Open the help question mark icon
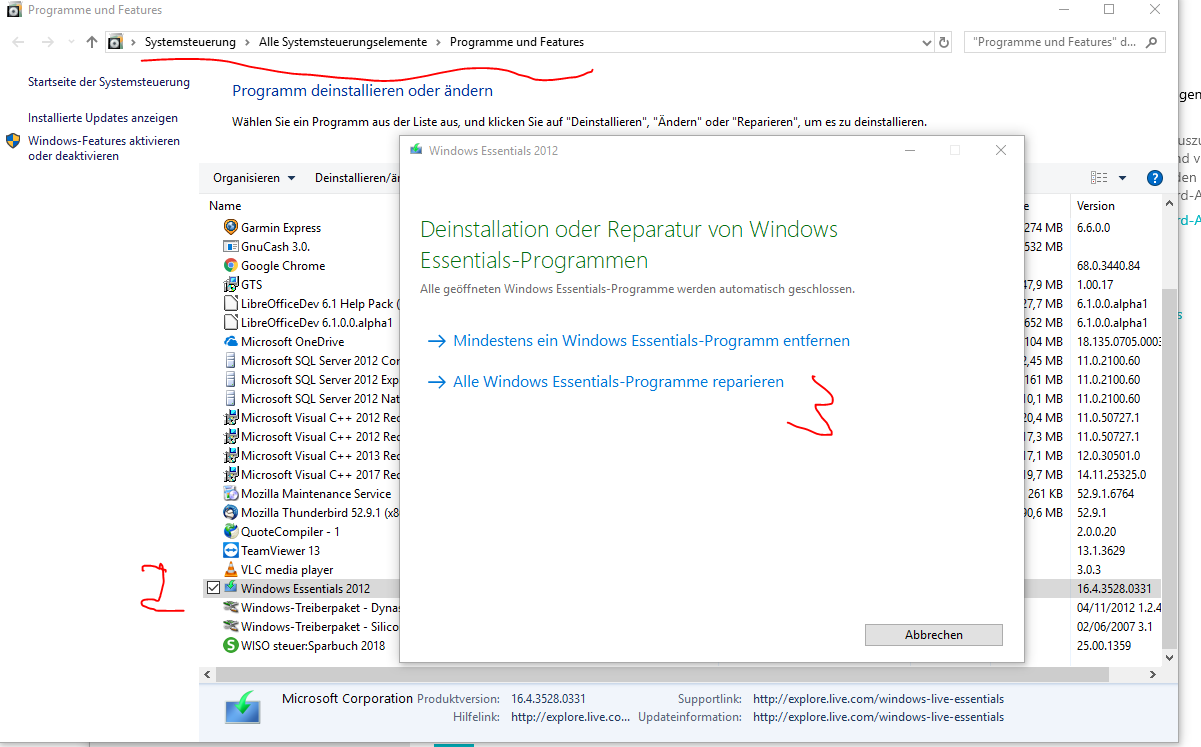This screenshot has height=747, width=1201. pyautogui.click(x=1154, y=178)
